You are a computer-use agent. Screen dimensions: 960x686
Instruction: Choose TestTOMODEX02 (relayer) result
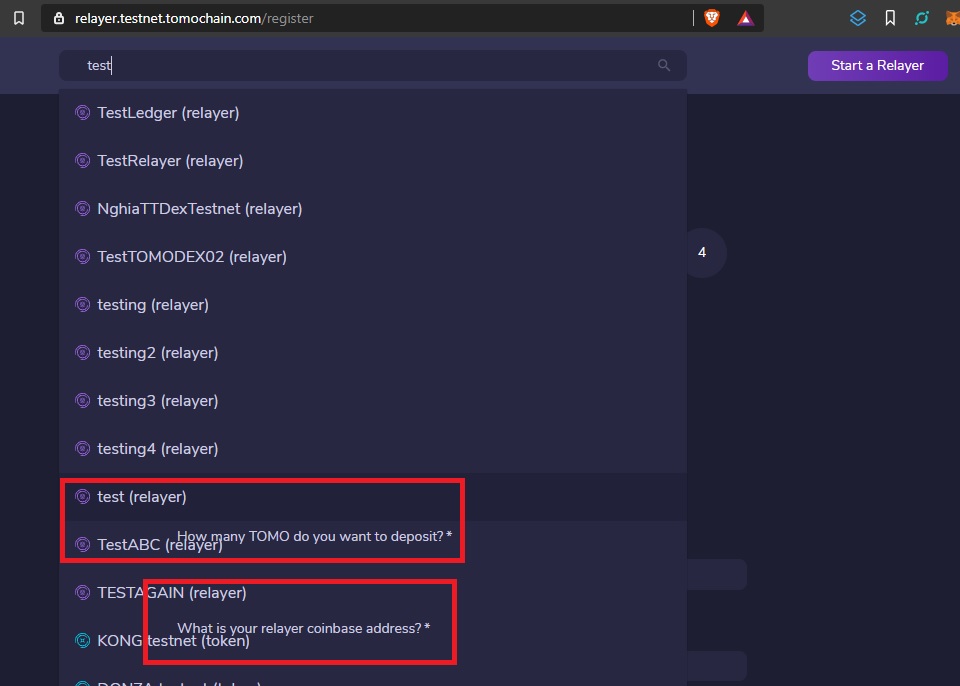[x=373, y=257]
